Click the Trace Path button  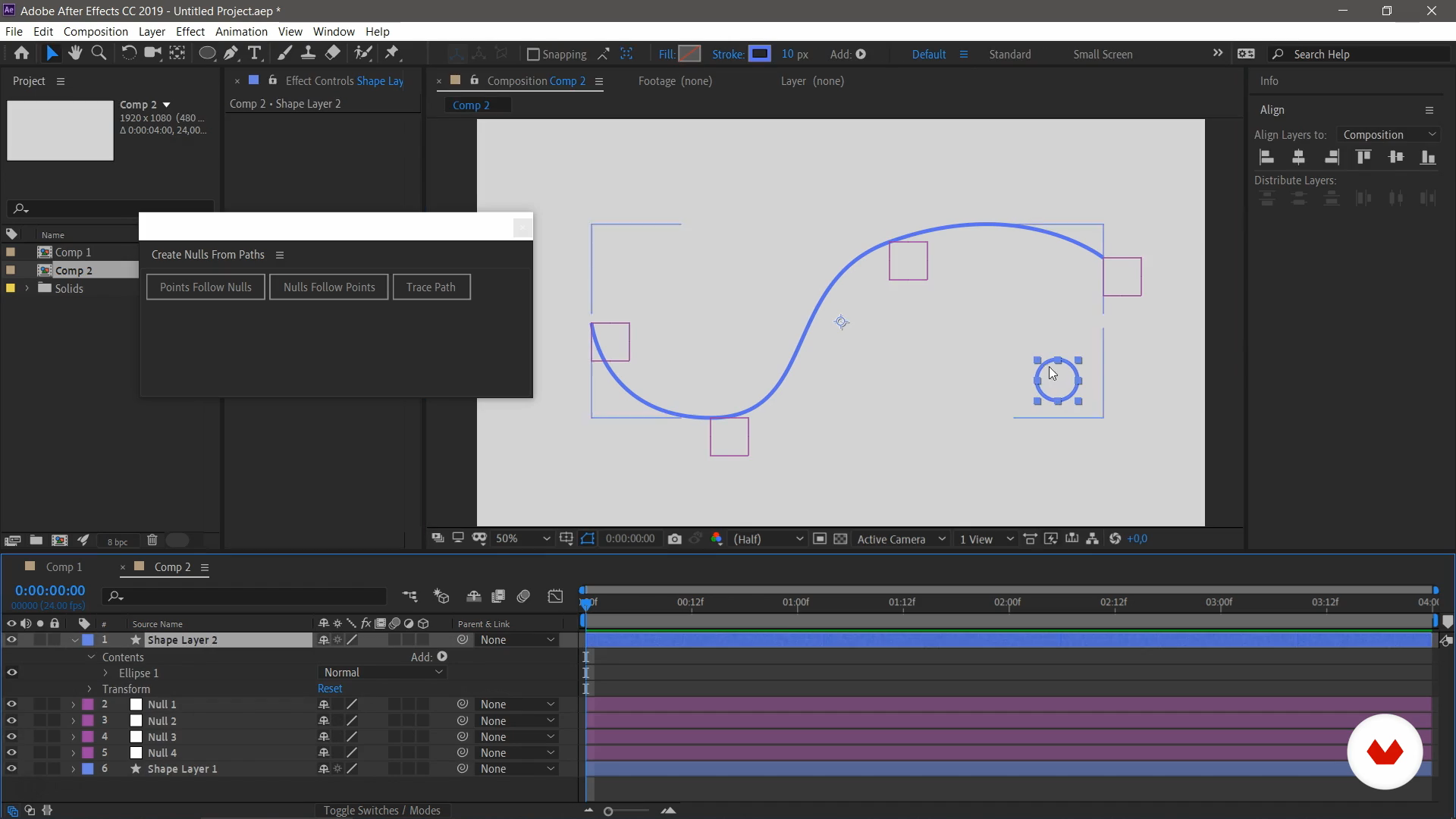431,287
